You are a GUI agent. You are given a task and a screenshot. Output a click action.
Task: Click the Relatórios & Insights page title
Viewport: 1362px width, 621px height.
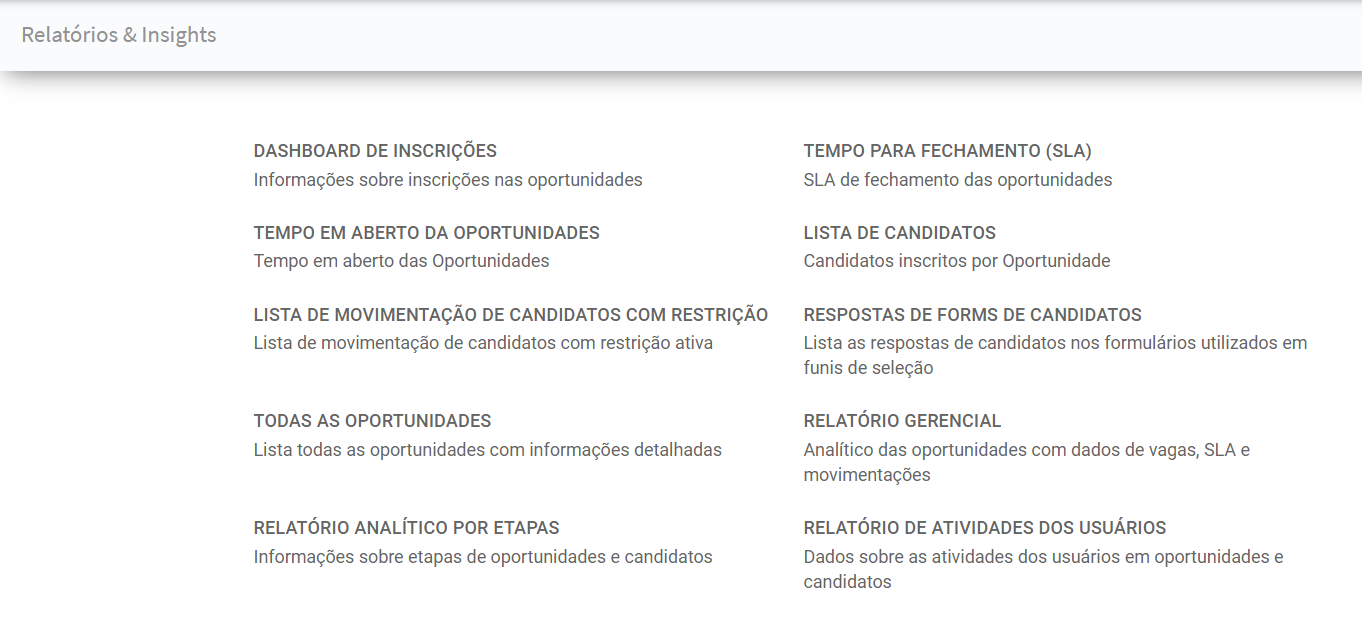(119, 35)
